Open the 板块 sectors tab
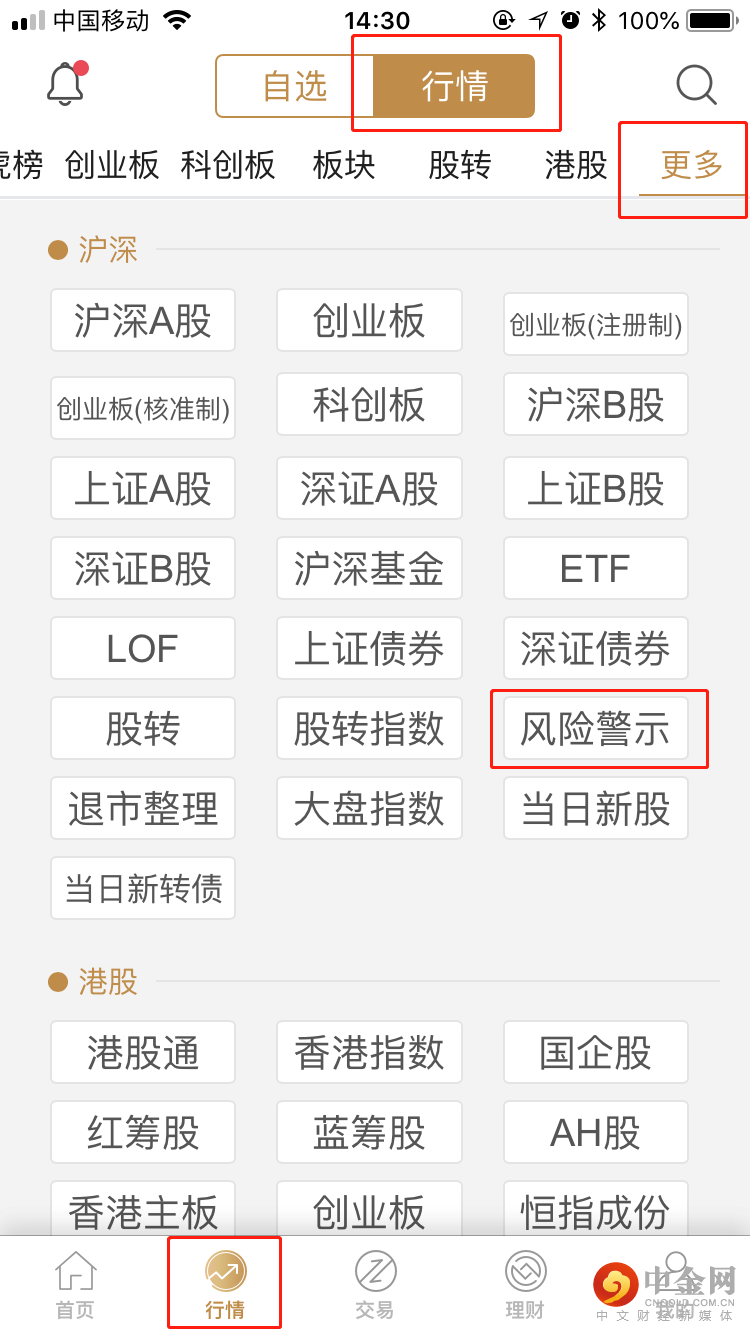This screenshot has width=750, height=1334. coord(344,165)
